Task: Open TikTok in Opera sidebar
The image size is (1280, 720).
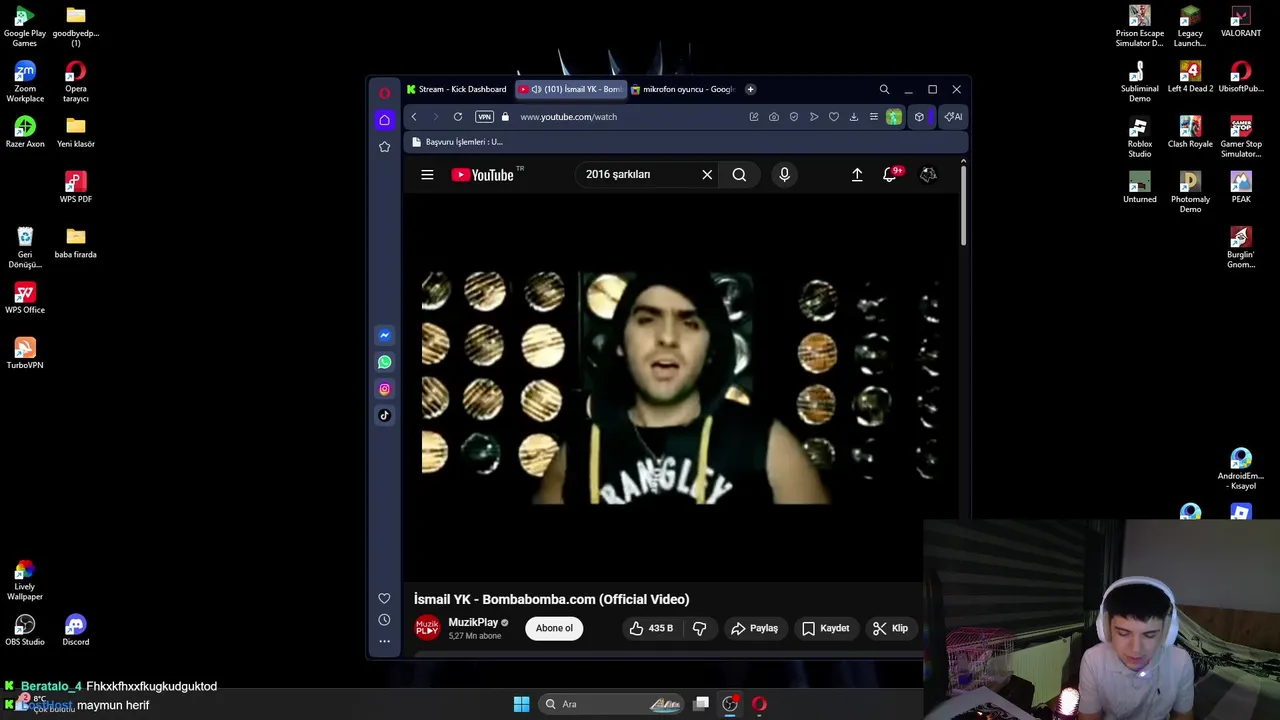Action: coord(384,415)
